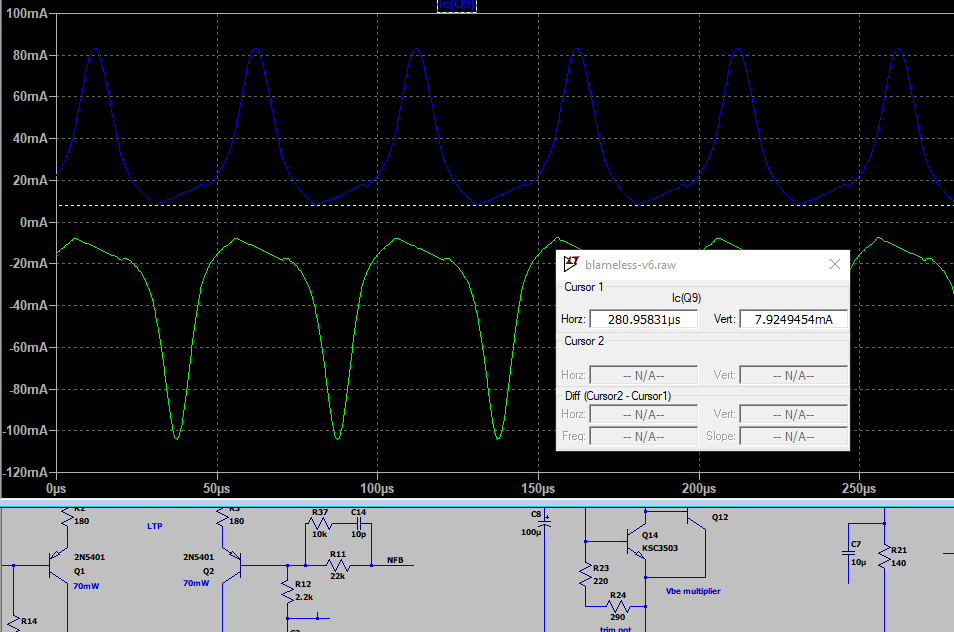The height and width of the screenshot is (632, 954).
Task: Select resistor R12 2.2k symbol
Action: click(288, 591)
